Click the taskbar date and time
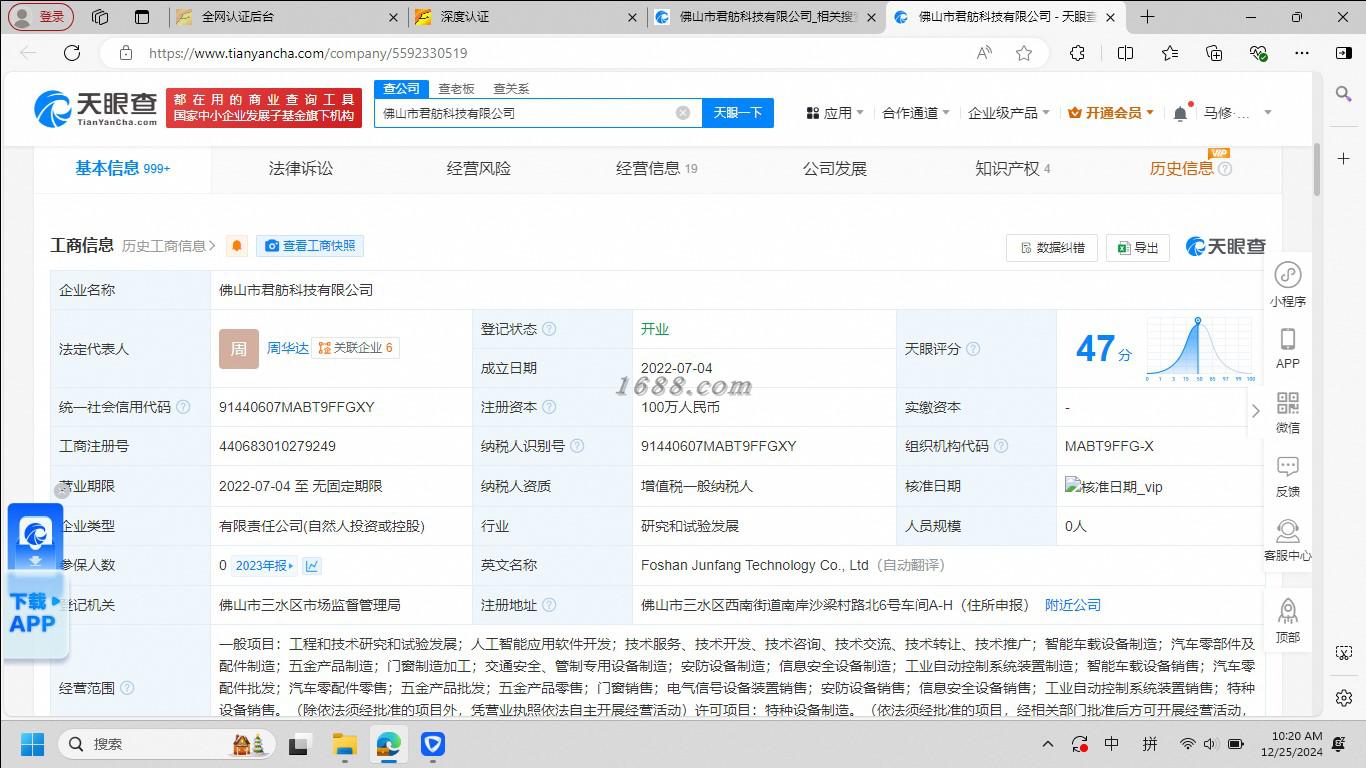This screenshot has width=1366, height=768. click(1292, 744)
